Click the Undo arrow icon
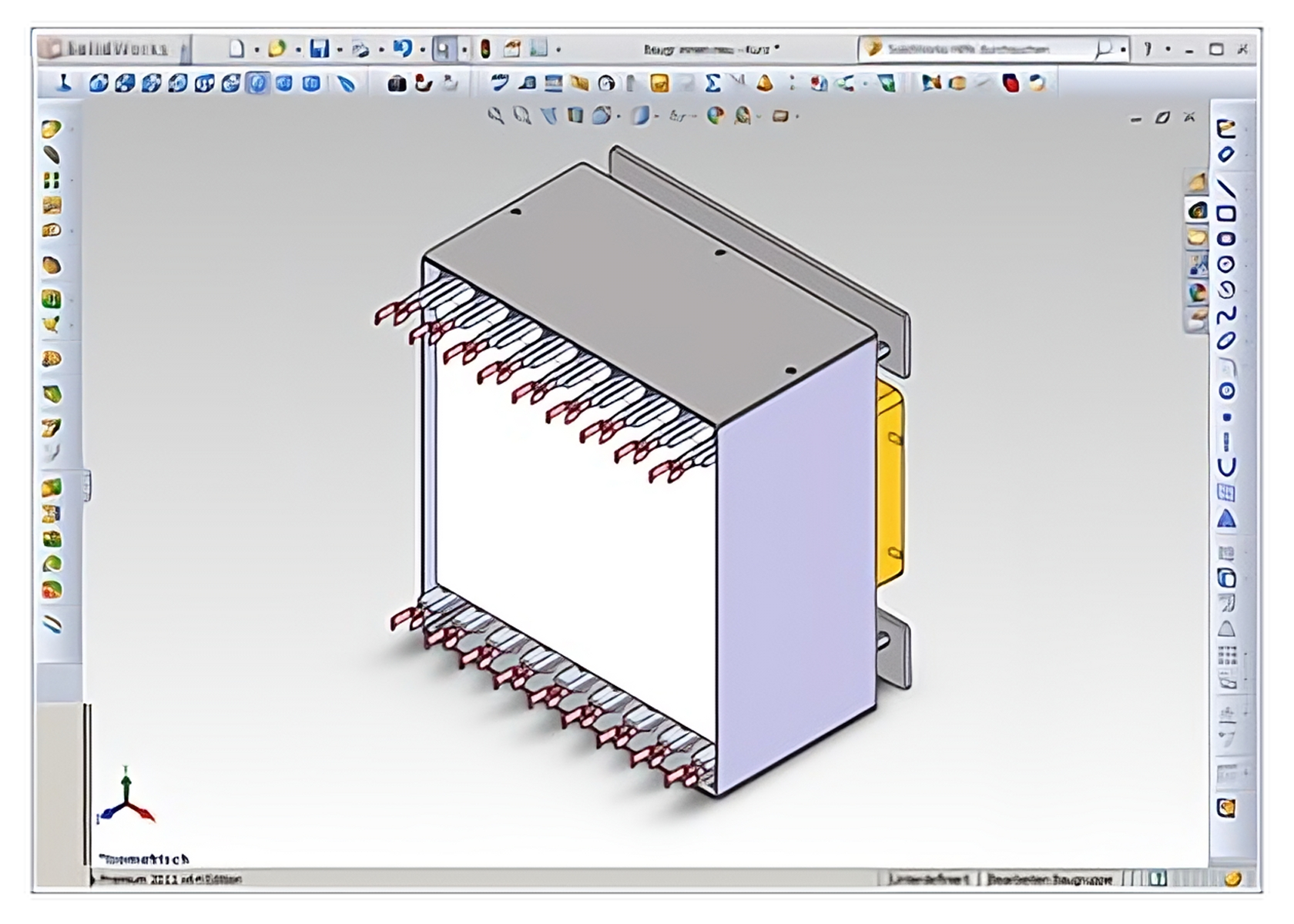The height and width of the screenshot is (924, 1294). 402,49
